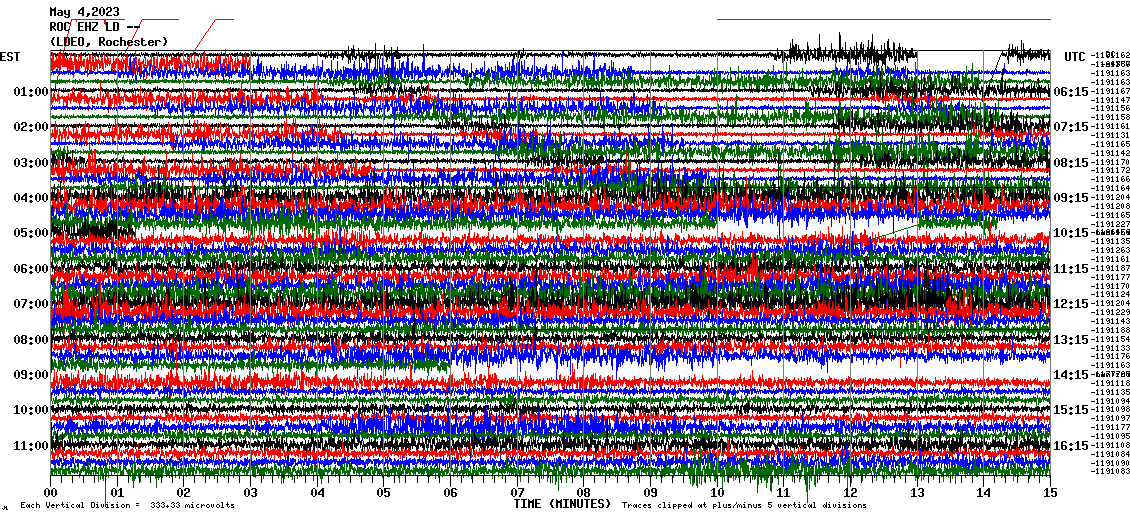The height and width of the screenshot is (519, 1130).
Task: Click the 06:15 UTC time label
Action: click(1071, 92)
